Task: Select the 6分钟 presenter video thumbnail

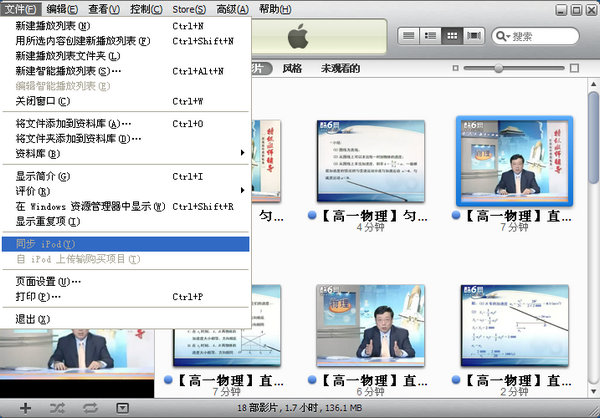Action: [x=370, y=325]
